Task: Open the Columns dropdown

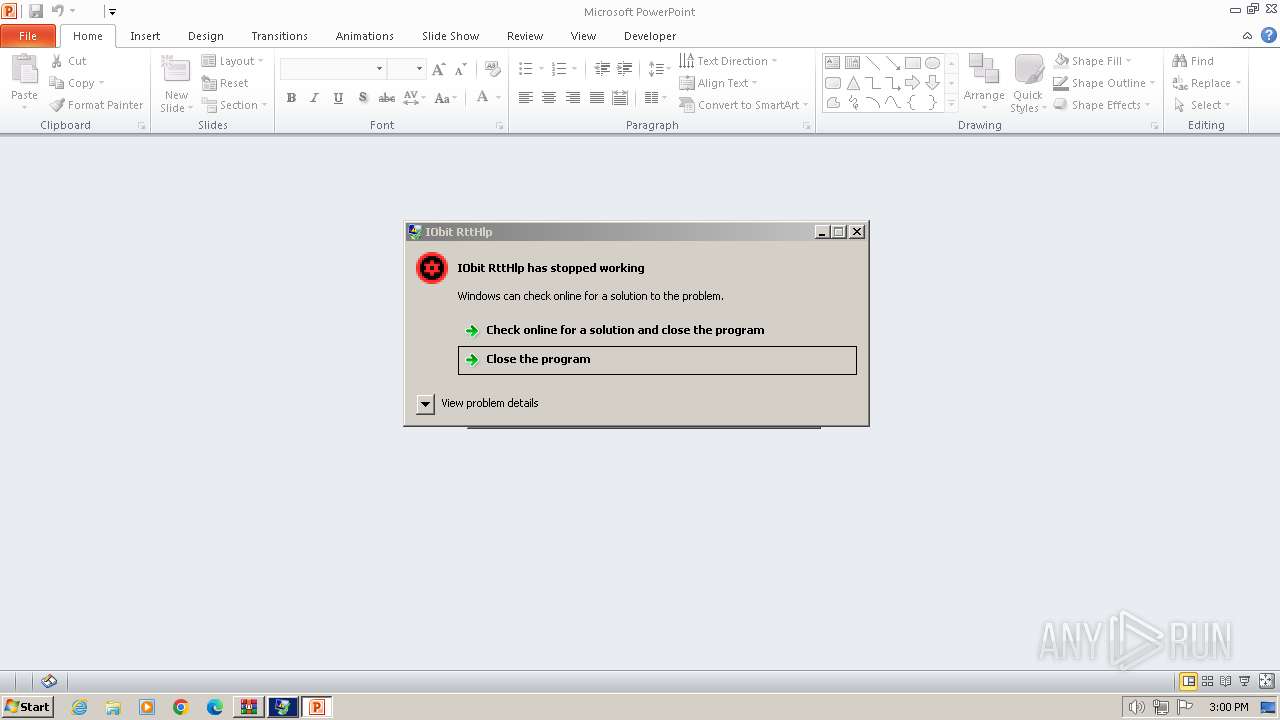Action: (655, 98)
